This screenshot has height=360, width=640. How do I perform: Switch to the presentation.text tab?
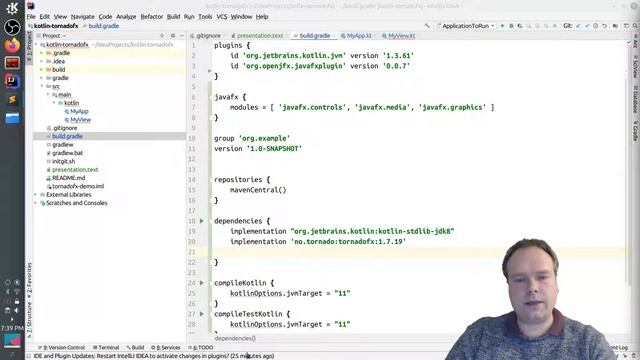259,36
